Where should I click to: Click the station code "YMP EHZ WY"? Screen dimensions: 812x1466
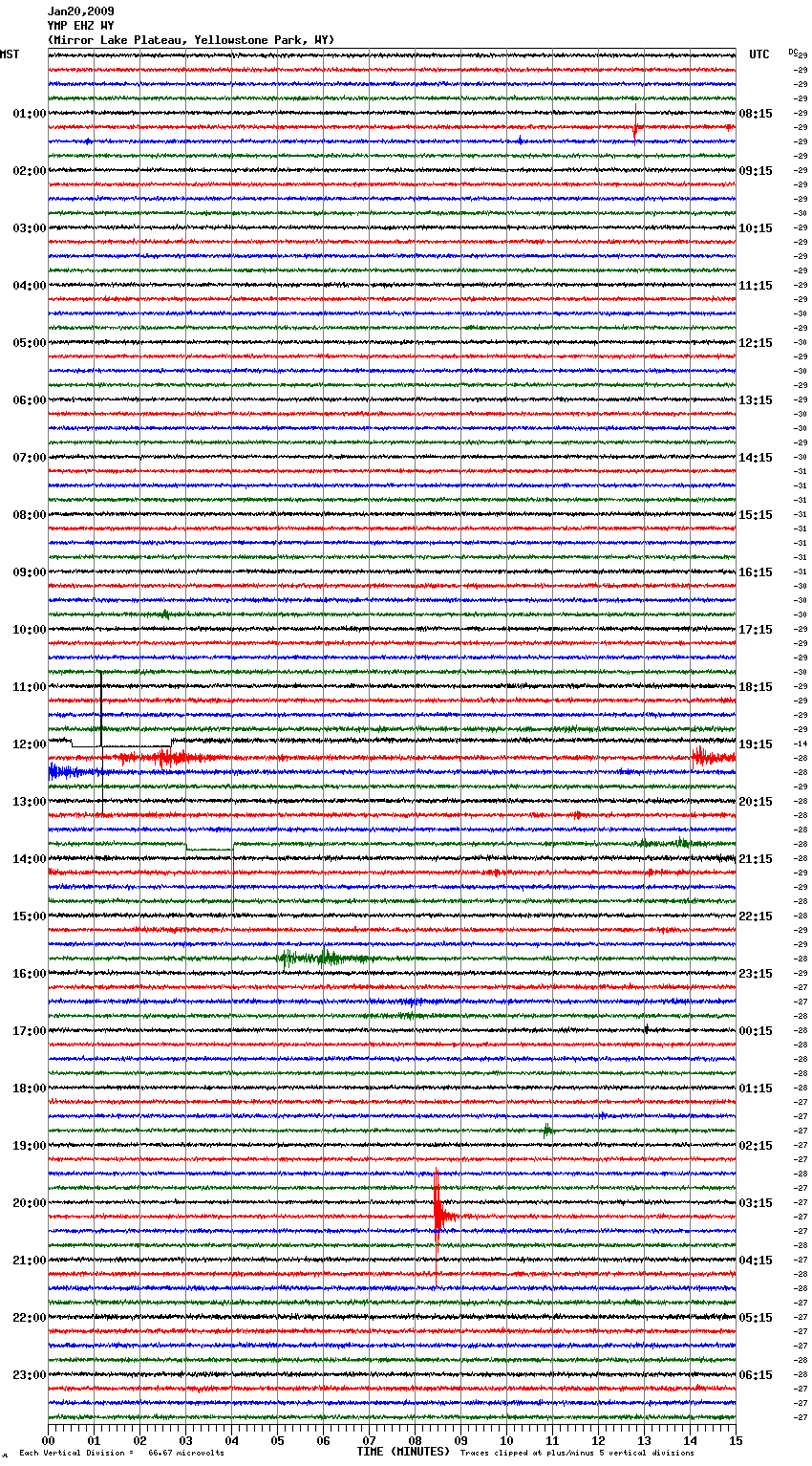pos(80,26)
